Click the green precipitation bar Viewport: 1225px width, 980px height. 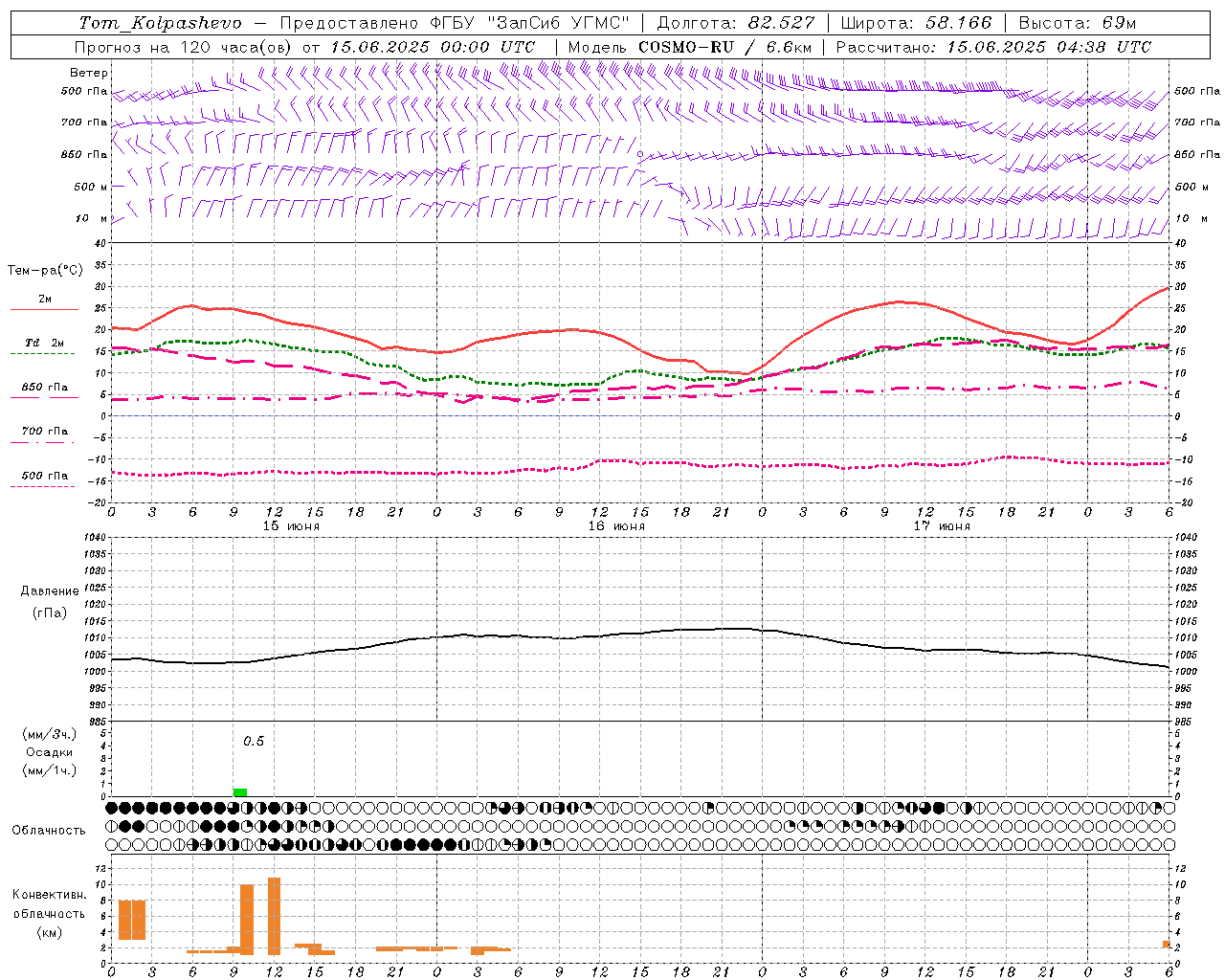240,791
